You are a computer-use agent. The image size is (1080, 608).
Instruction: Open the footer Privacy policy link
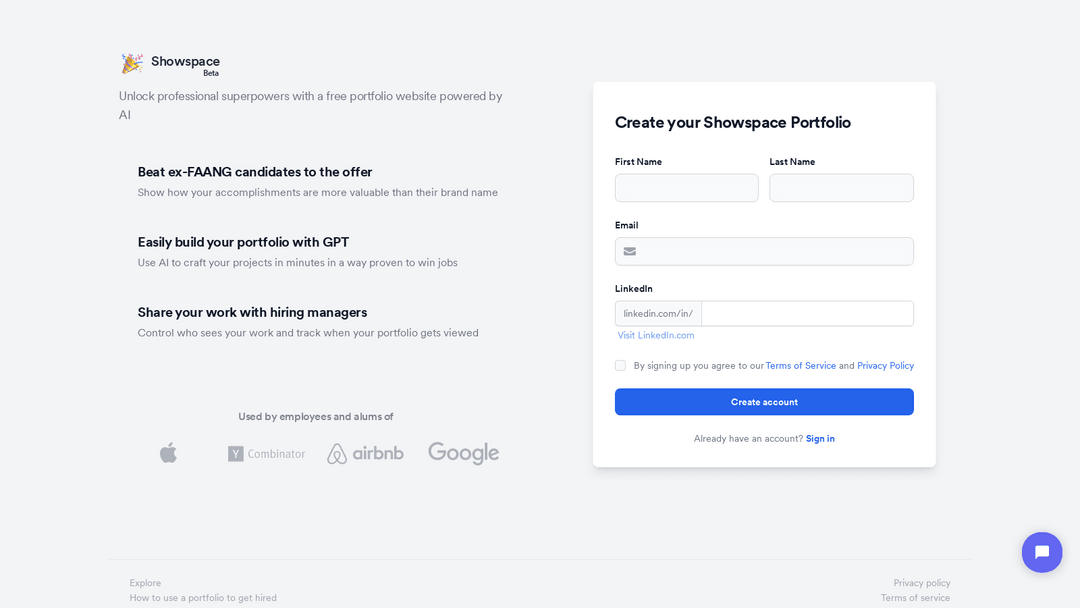click(x=922, y=583)
